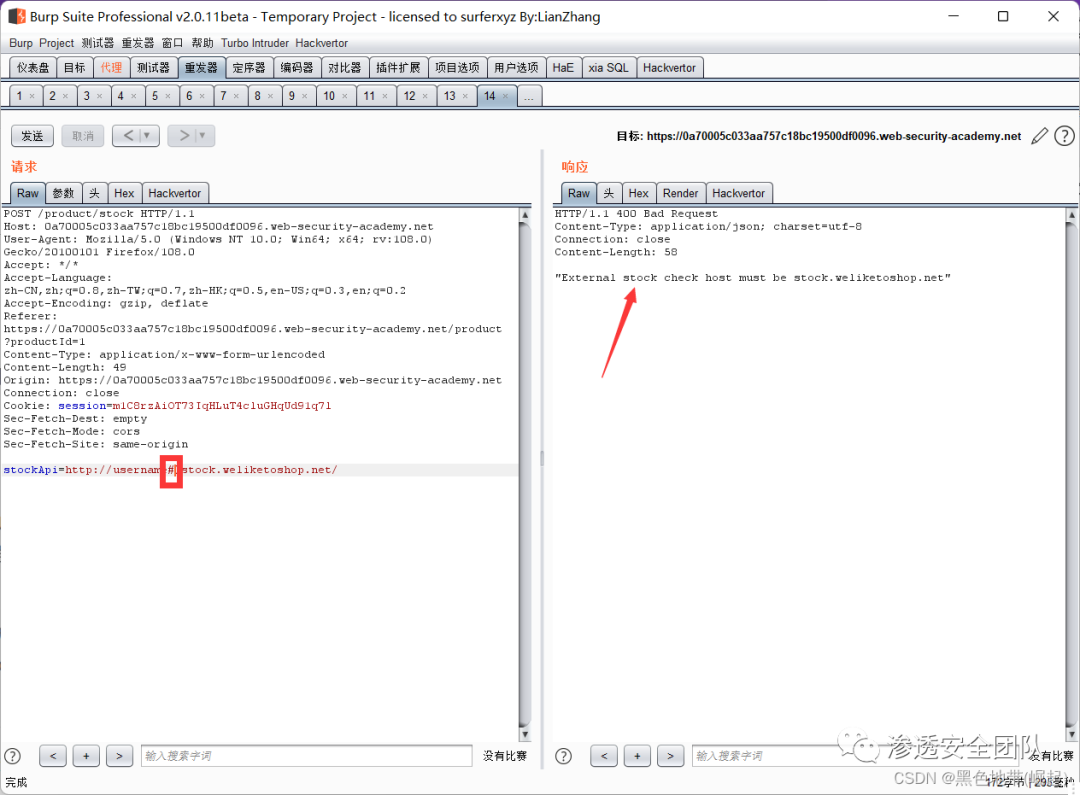
Task: Open help icon beside target URL
Action: 1064,136
